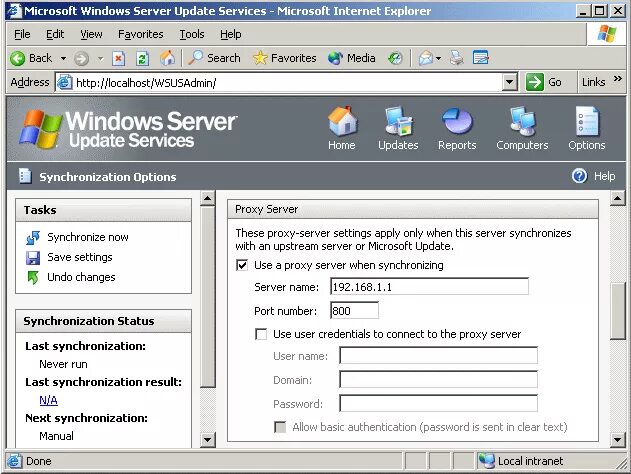631x474 pixels.
Task: Expand the Links toolbar chevron
Action: tap(618, 79)
